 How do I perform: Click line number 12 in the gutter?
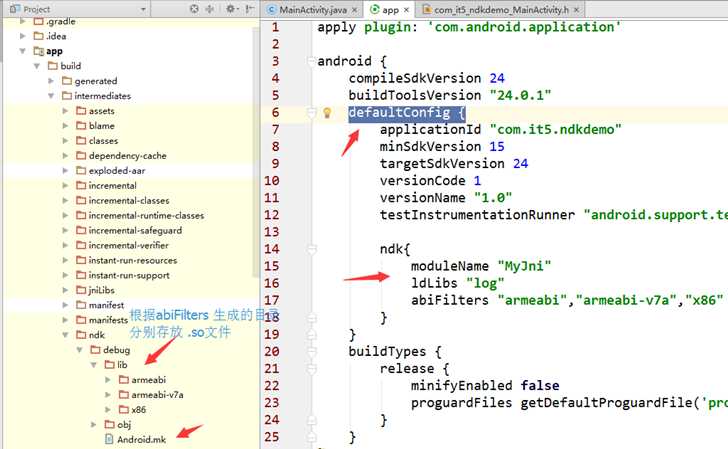tap(272, 215)
